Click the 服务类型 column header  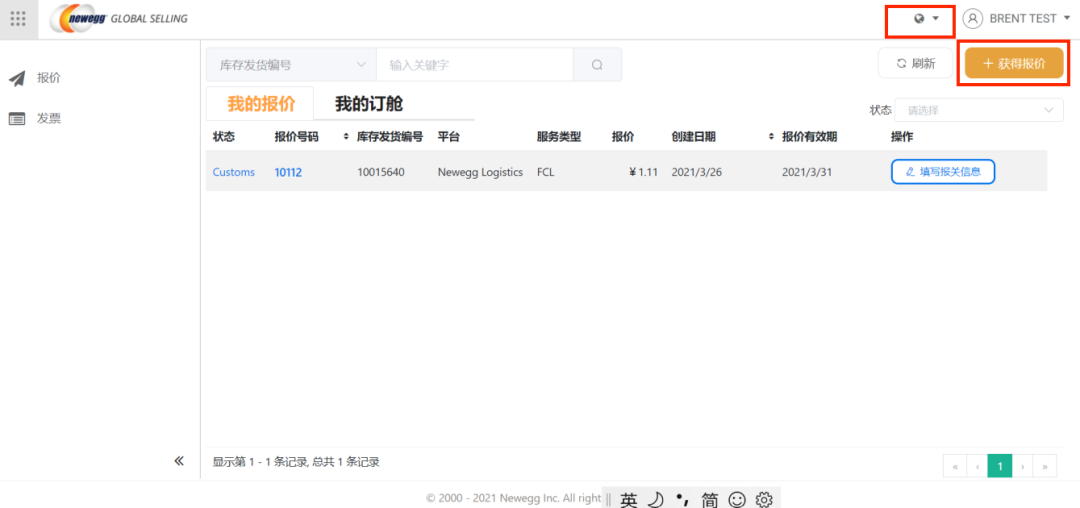(x=559, y=137)
